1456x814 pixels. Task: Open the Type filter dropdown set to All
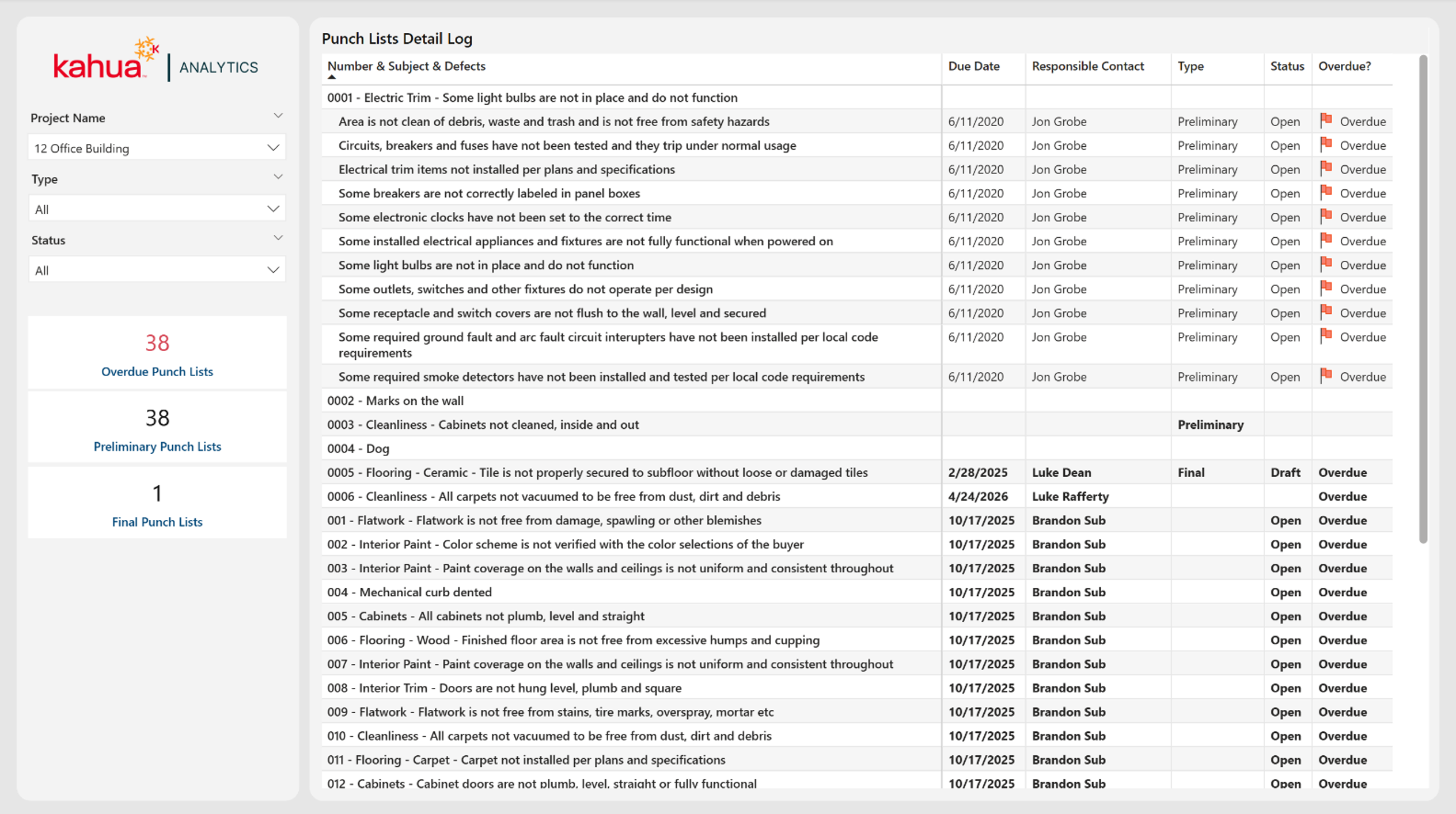[157, 209]
